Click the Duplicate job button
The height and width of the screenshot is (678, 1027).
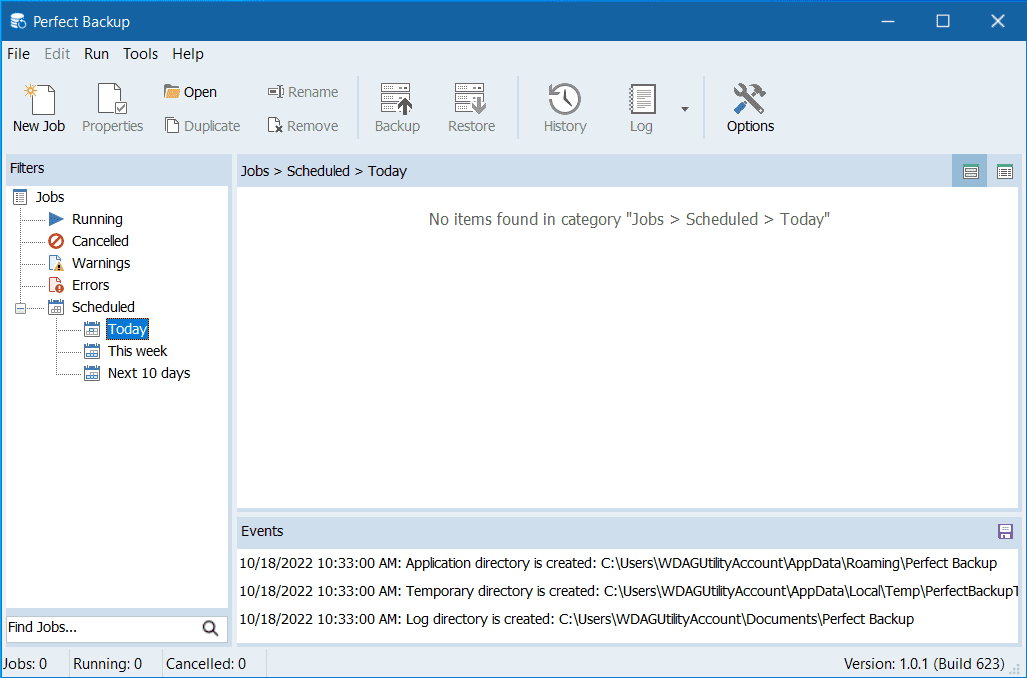(x=202, y=126)
